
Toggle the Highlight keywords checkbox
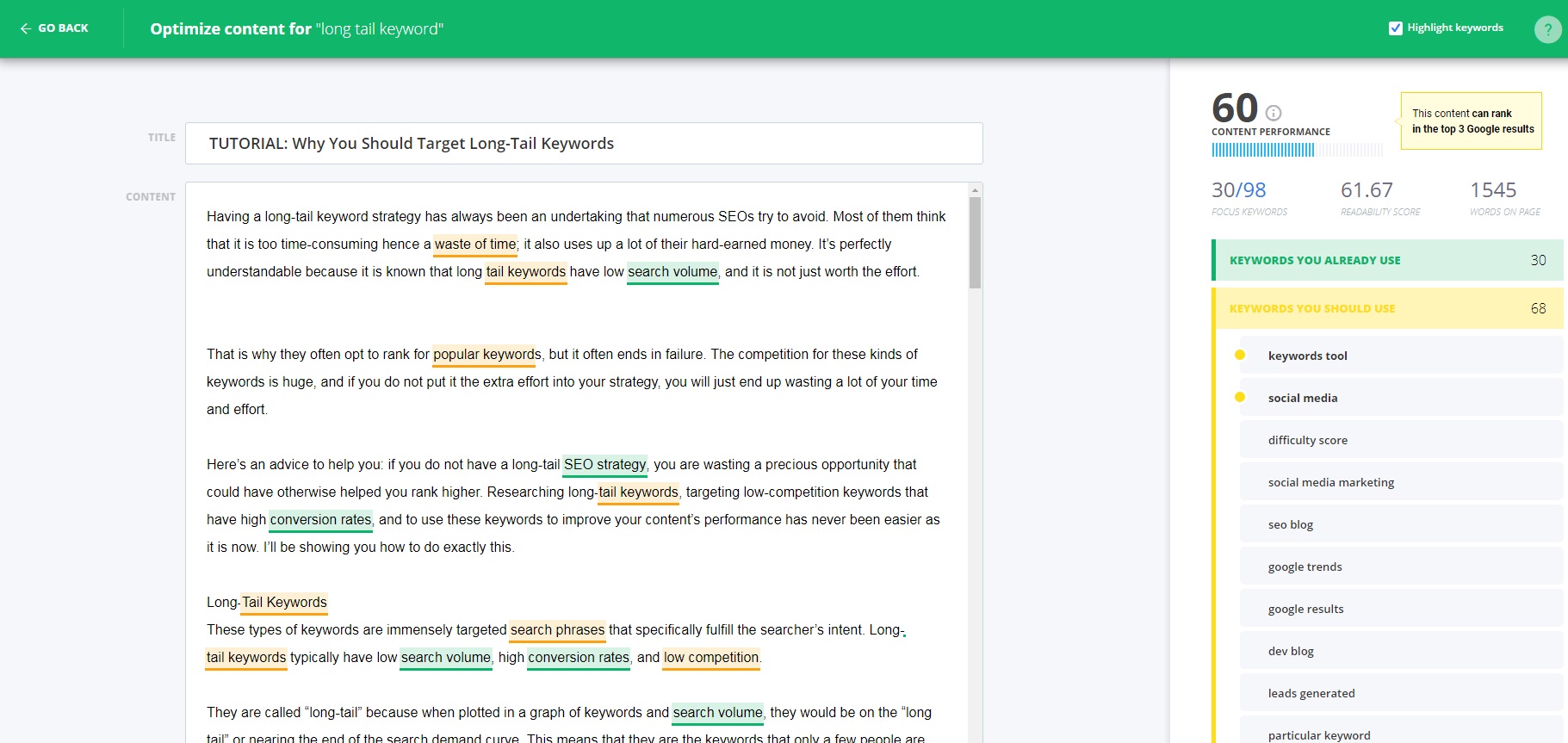(x=1396, y=28)
